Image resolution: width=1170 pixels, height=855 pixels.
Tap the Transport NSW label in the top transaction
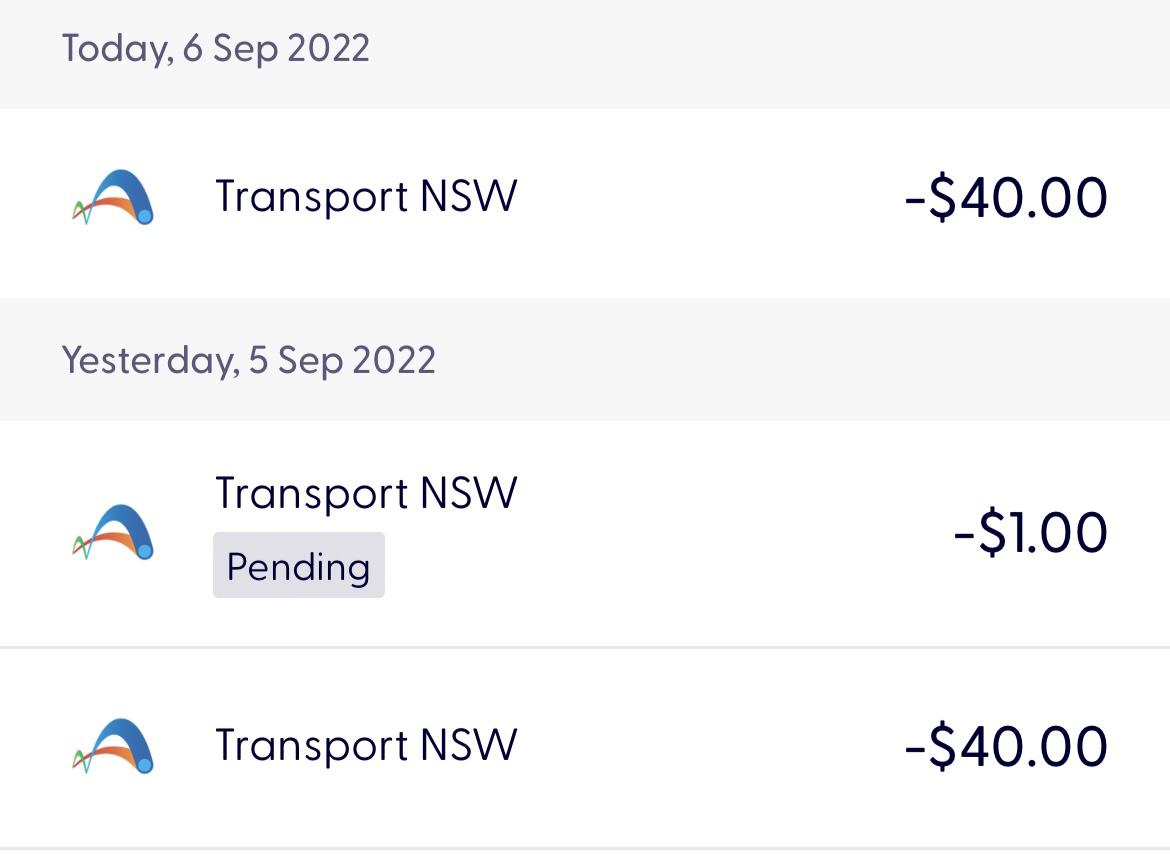point(366,196)
